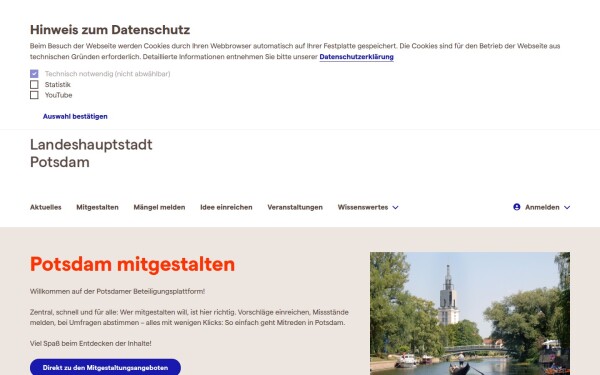Click the Hinweis zum Datenschutz heading

click(110, 29)
